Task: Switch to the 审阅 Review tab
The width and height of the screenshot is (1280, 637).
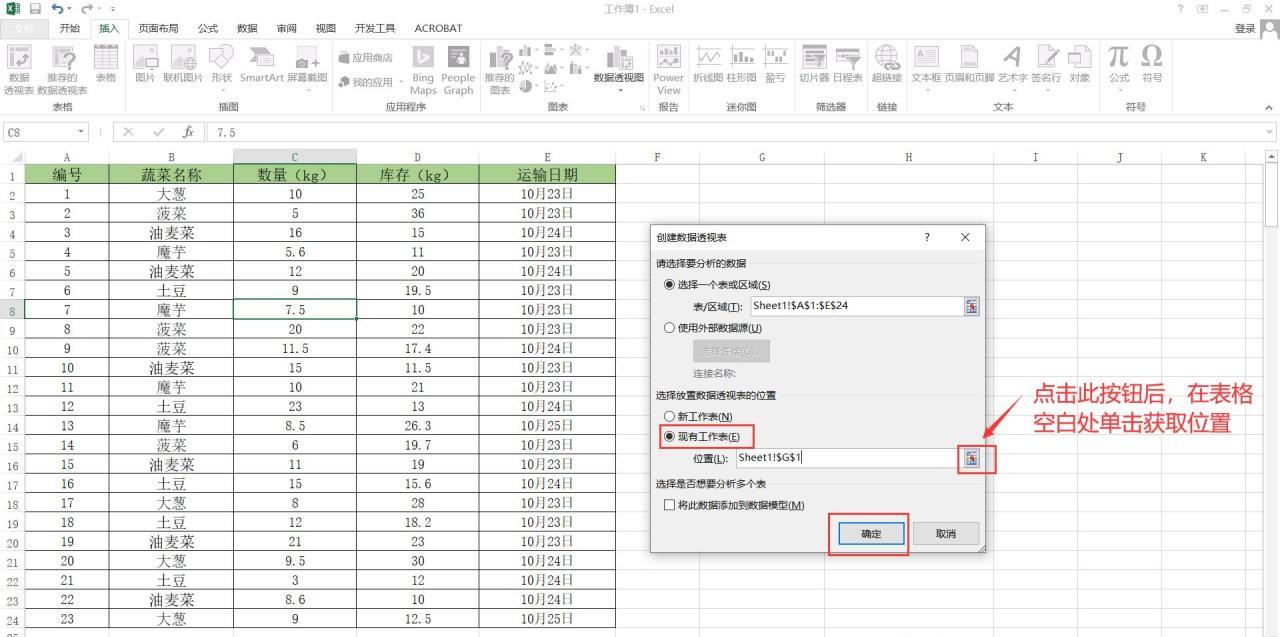Action: coord(287,28)
